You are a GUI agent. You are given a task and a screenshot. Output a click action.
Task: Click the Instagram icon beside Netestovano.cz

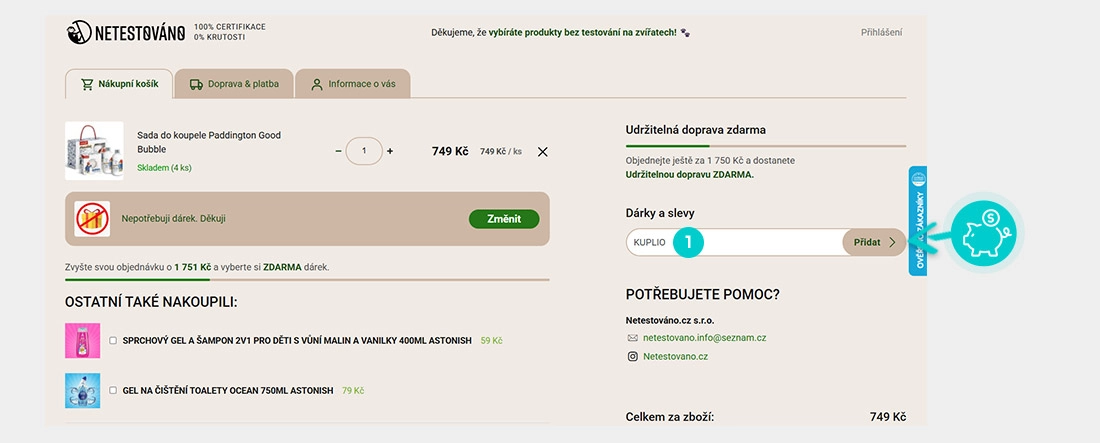pos(632,357)
